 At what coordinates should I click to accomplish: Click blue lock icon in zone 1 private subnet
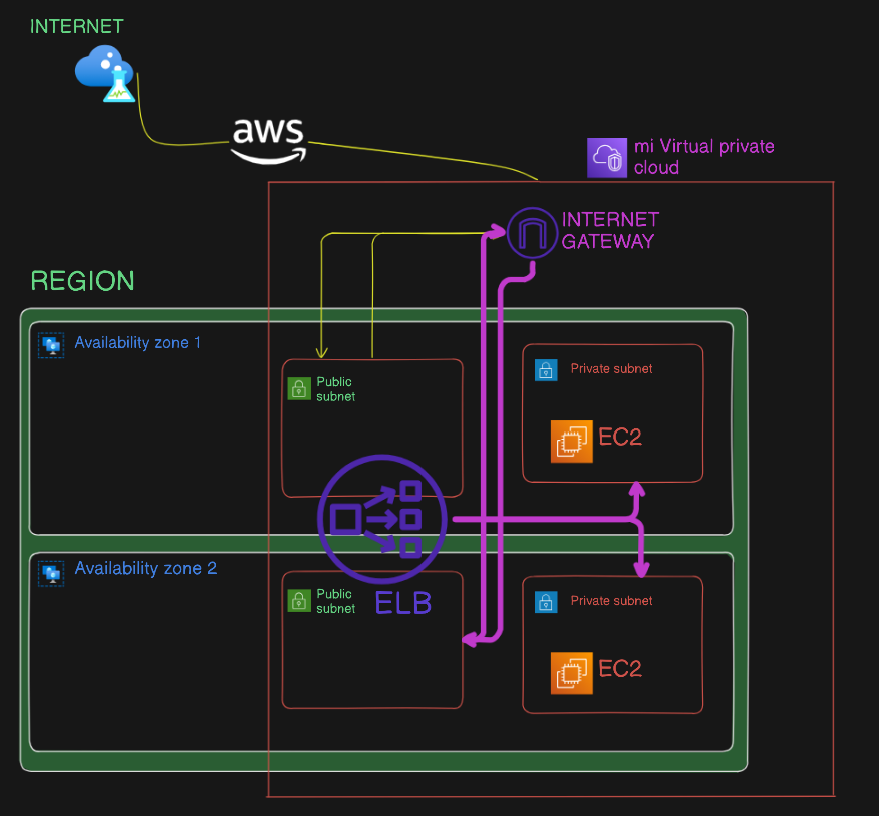point(546,370)
